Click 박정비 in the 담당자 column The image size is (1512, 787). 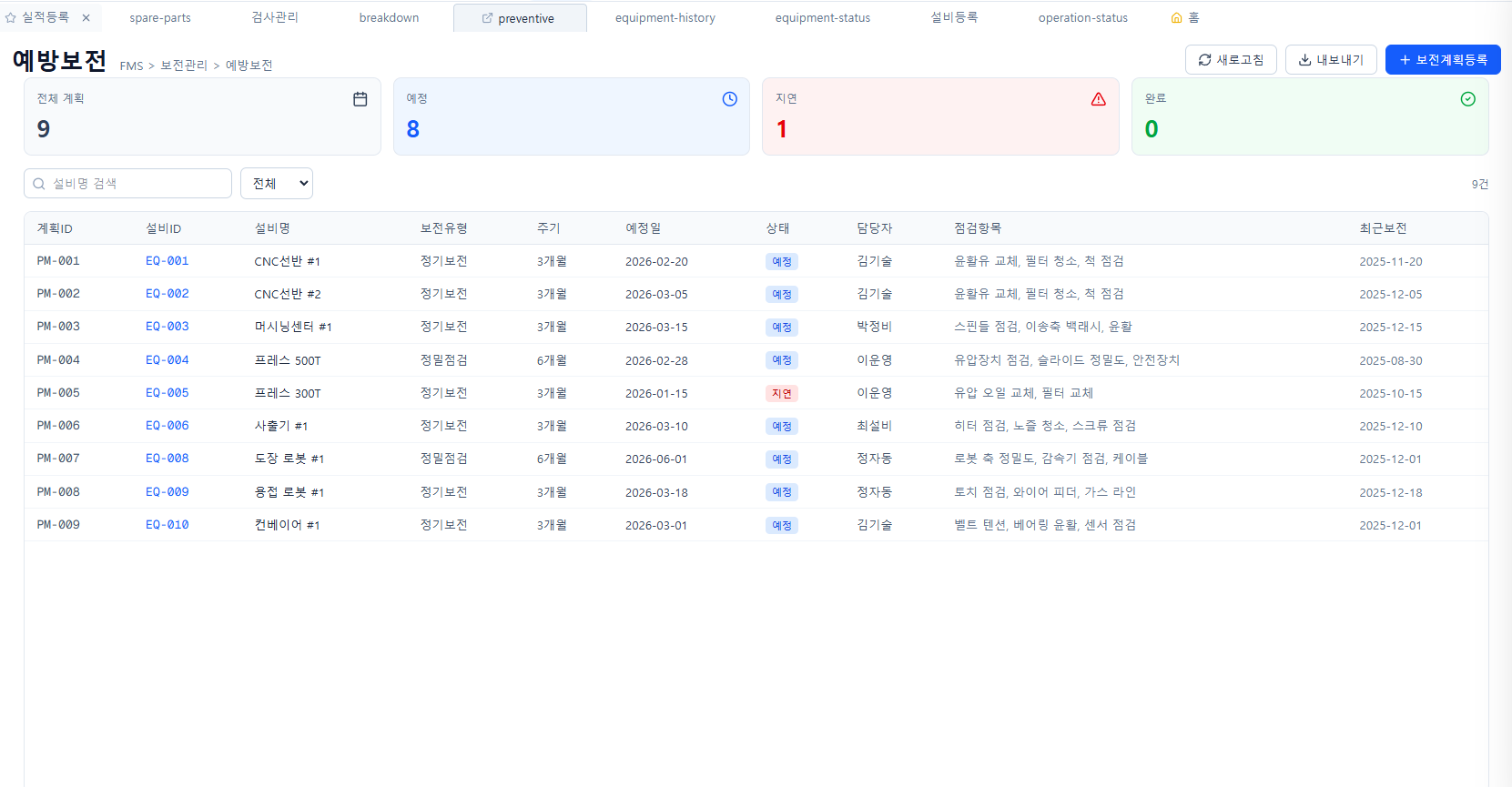tap(874, 327)
